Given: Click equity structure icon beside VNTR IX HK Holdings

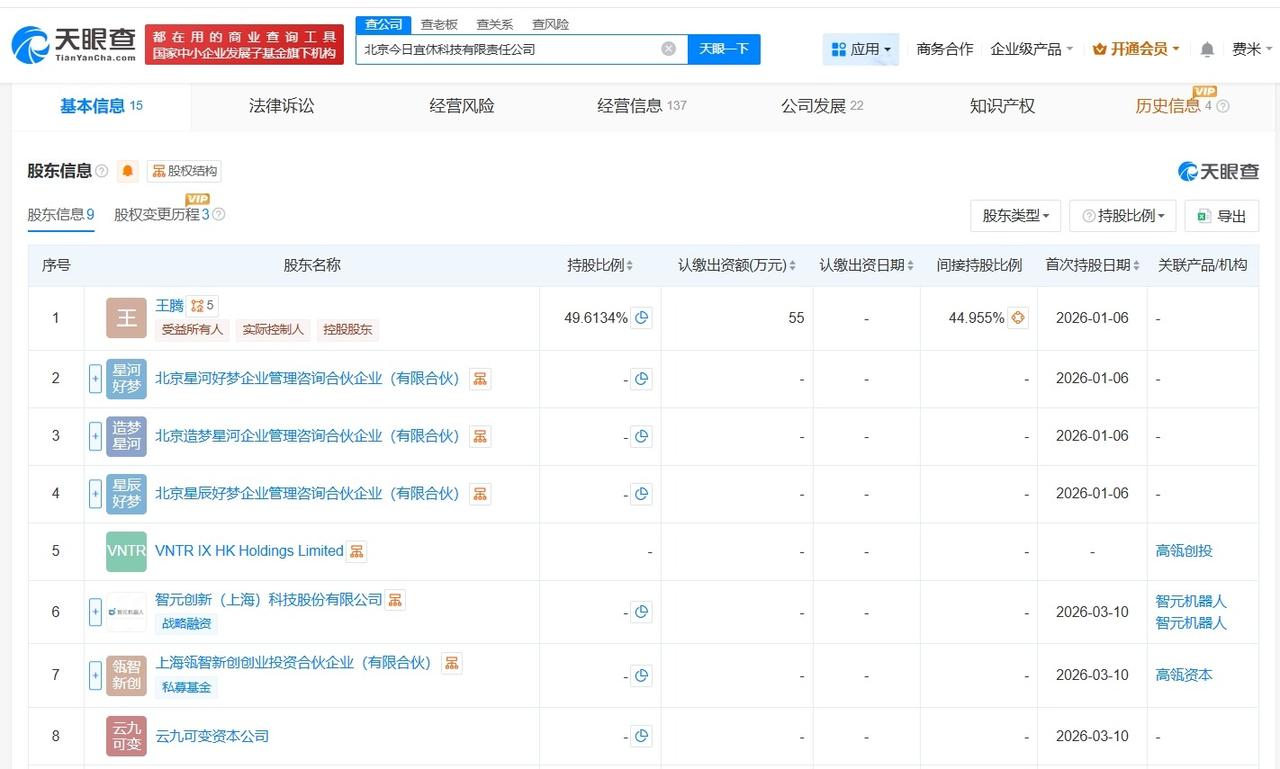Looking at the screenshot, I should (357, 551).
